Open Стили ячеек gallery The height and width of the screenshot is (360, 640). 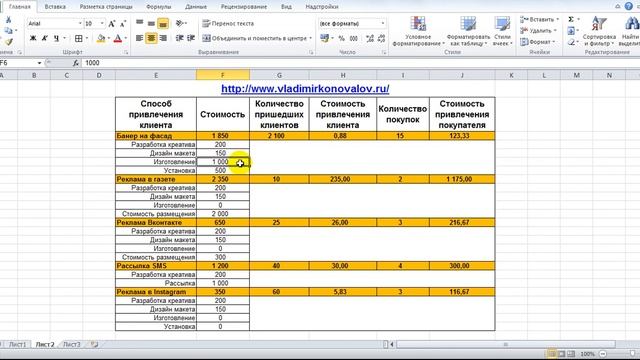point(502,31)
